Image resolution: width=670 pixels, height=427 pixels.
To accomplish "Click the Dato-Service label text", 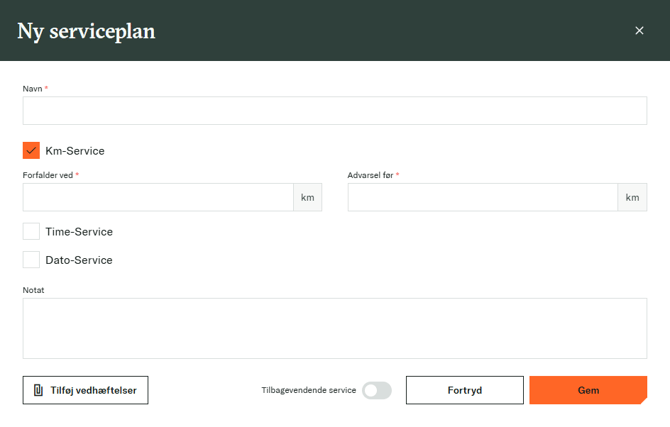I will point(79,260).
